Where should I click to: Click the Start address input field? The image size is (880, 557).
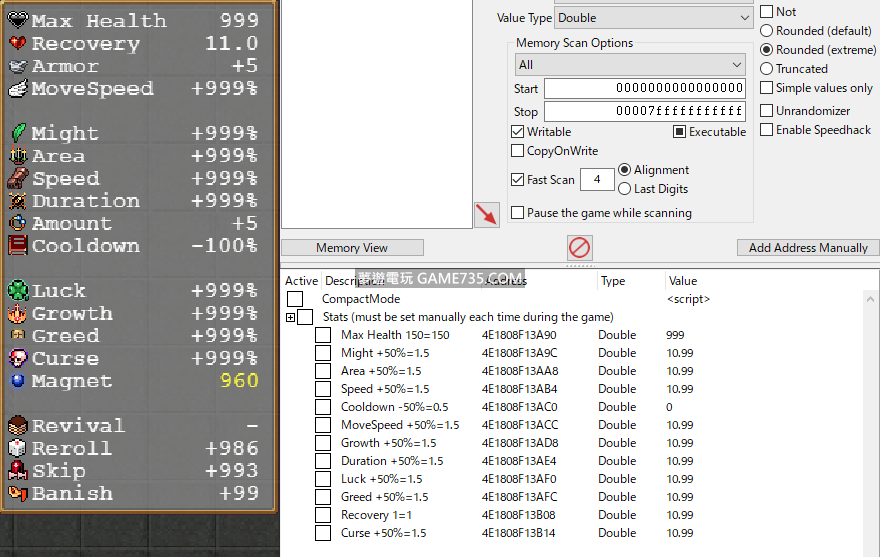point(645,89)
